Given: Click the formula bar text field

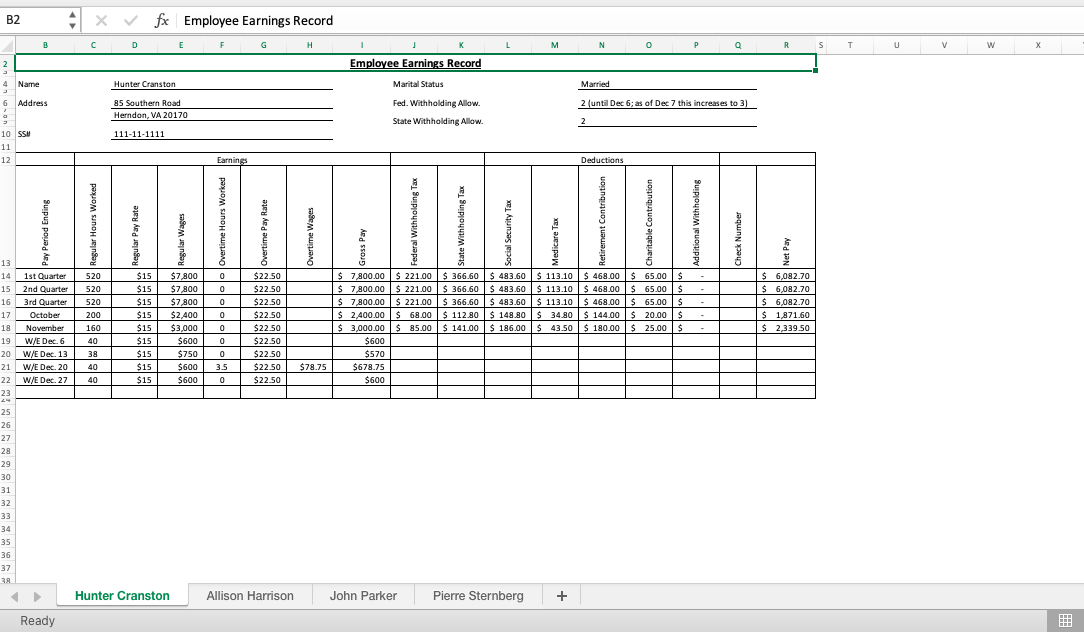Looking at the screenshot, I should (x=629, y=21).
